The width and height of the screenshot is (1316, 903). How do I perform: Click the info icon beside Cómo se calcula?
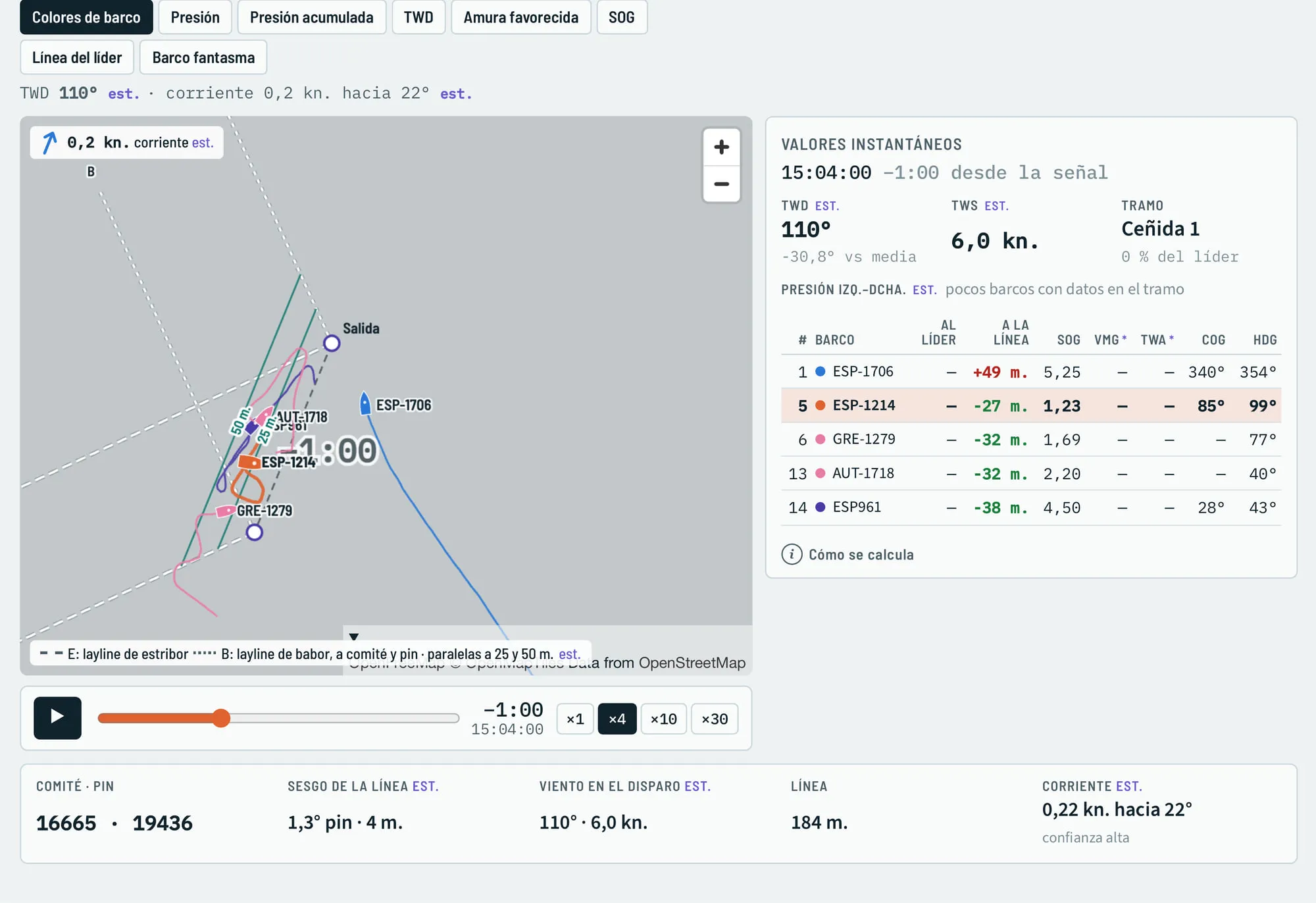click(x=792, y=554)
